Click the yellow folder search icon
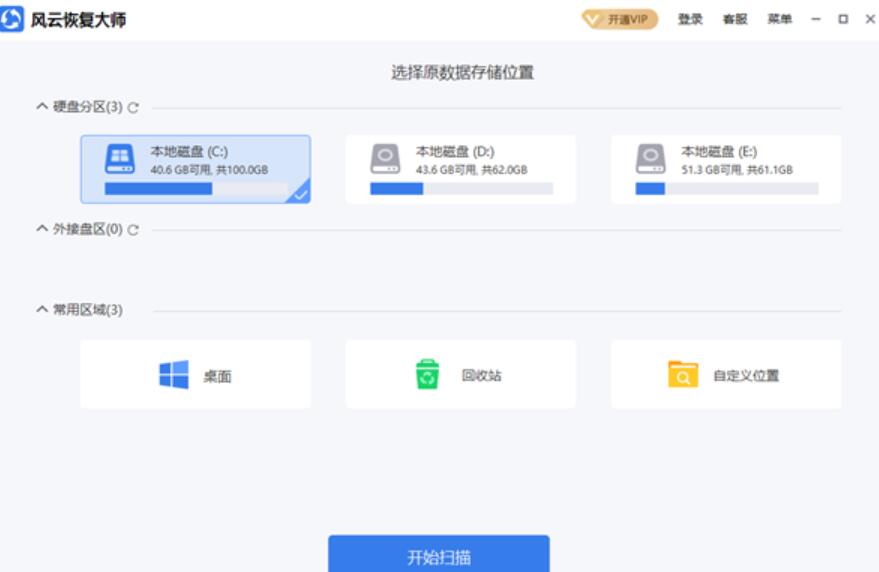The width and height of the screenshot is (879, 572). (683, 375)
